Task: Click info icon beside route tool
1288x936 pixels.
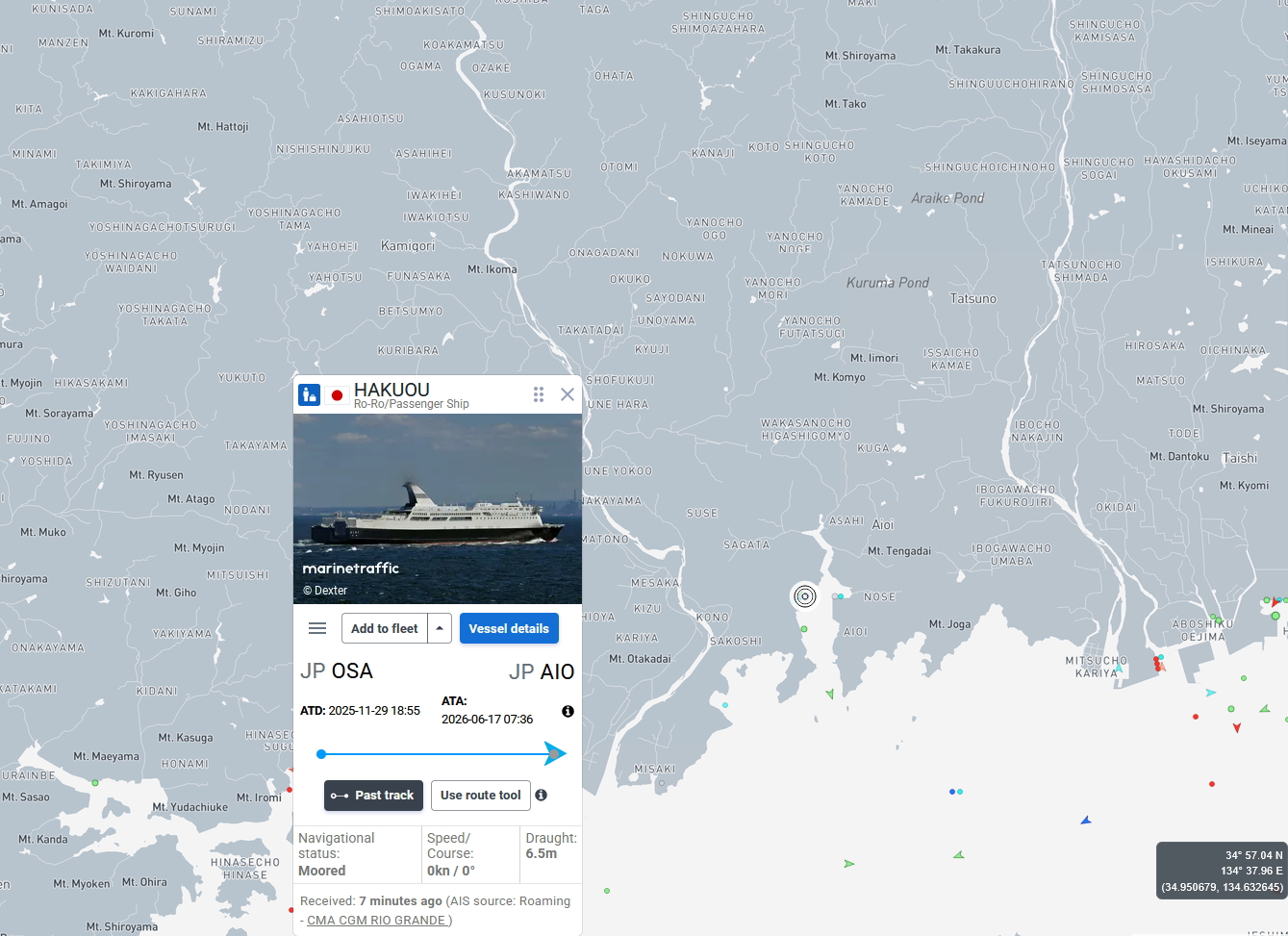Action: [x=542, y=796]
